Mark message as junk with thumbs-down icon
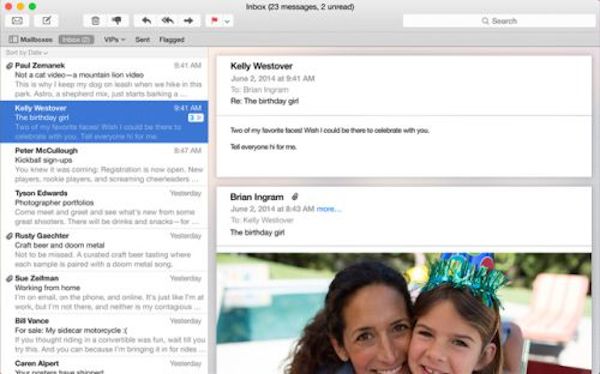 pyautogui.click(x=117, y=21)
